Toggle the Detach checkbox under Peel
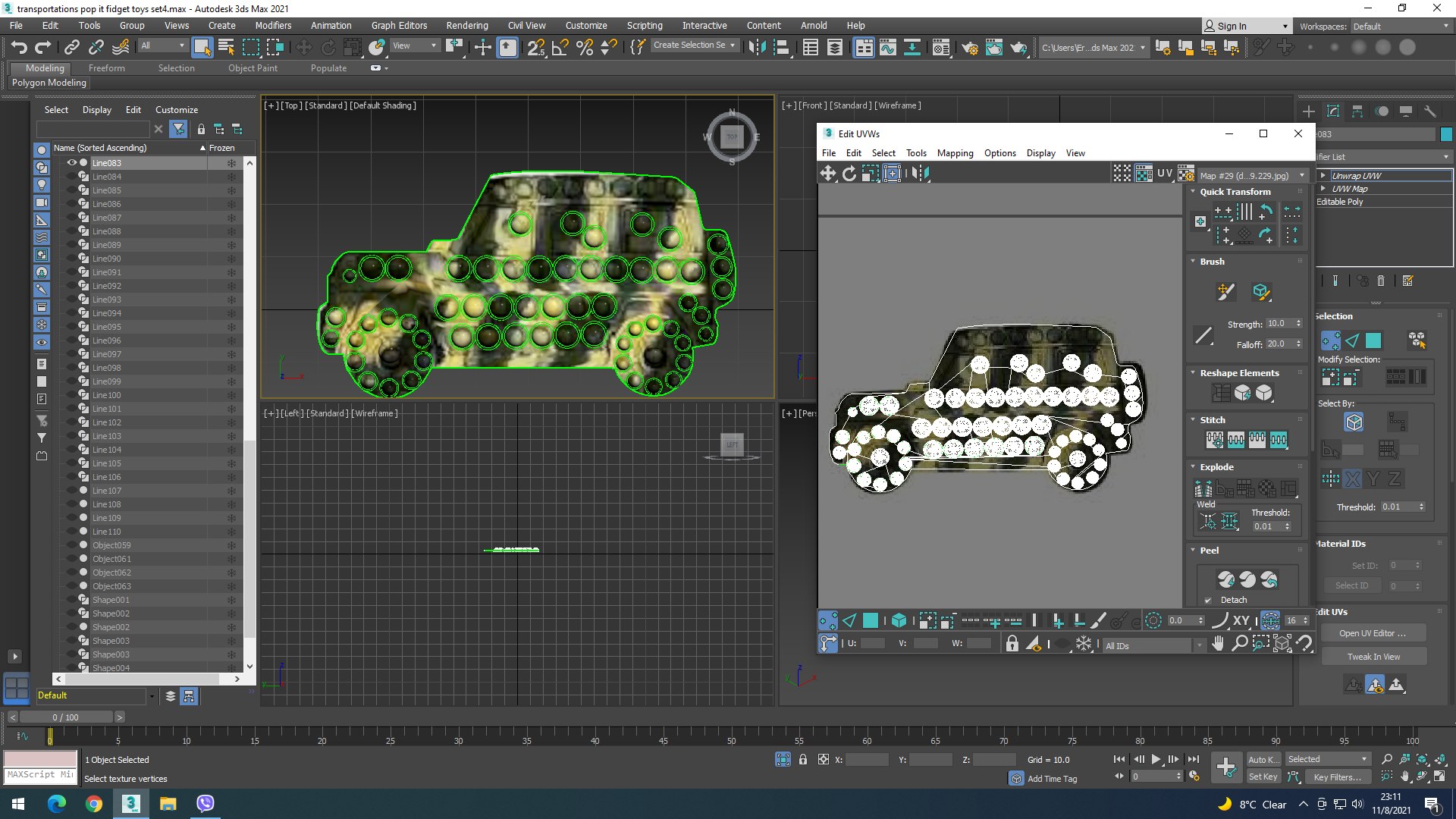Viewport: 1456px width, 819px height. click(1208, 600)
